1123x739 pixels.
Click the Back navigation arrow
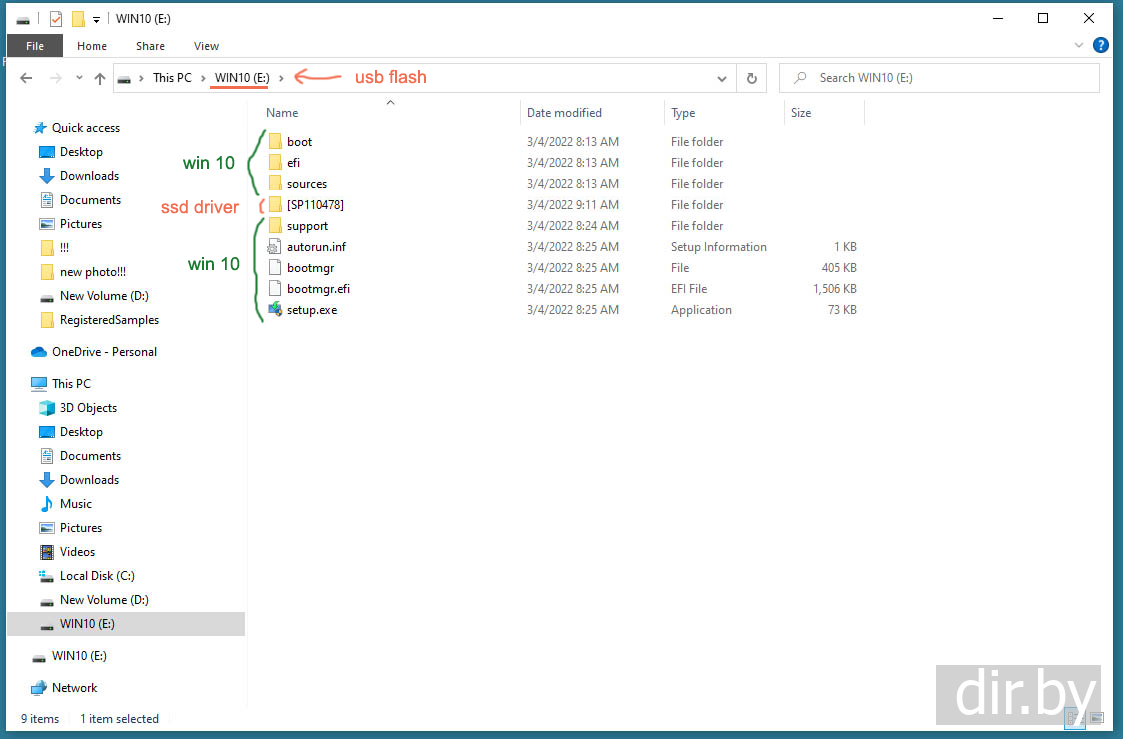tap(27, 78)
